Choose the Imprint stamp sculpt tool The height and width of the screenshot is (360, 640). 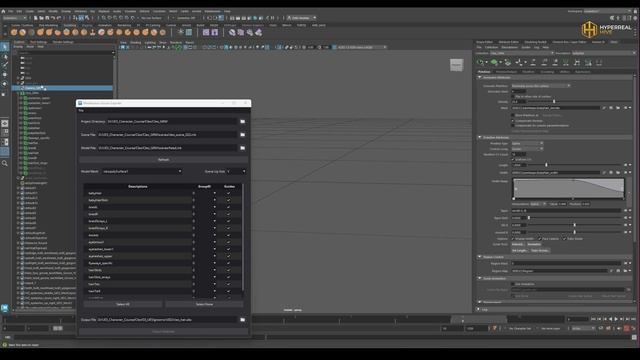93,32
